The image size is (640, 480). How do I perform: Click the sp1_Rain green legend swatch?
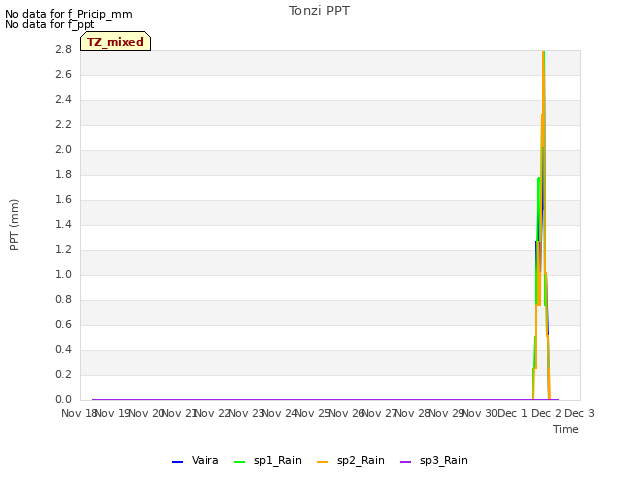240,462
